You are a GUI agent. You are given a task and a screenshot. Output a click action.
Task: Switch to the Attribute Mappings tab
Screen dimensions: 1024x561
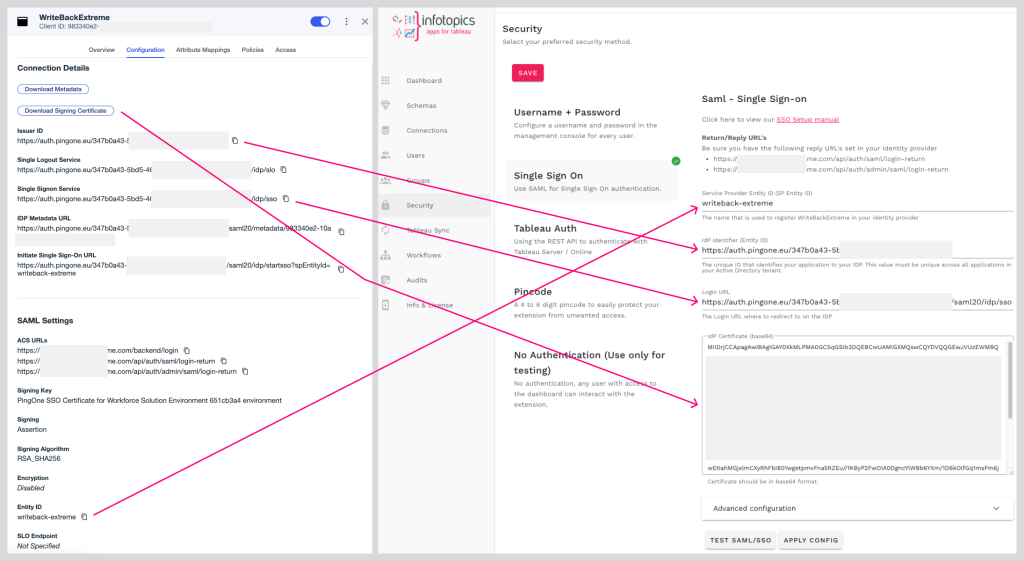(x=203, y=49)
